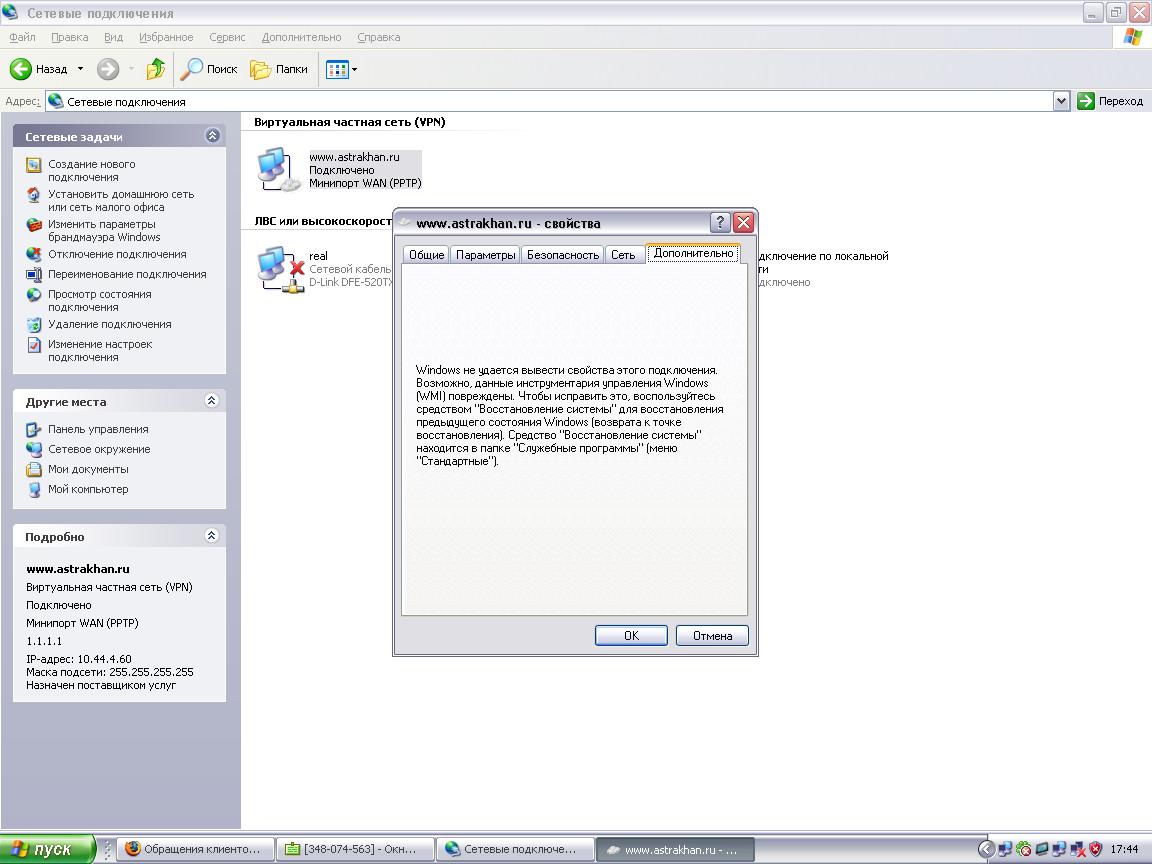Open the Сервис menu
The height and width of the screenshot is (864, 1152).
click(227, 37)
